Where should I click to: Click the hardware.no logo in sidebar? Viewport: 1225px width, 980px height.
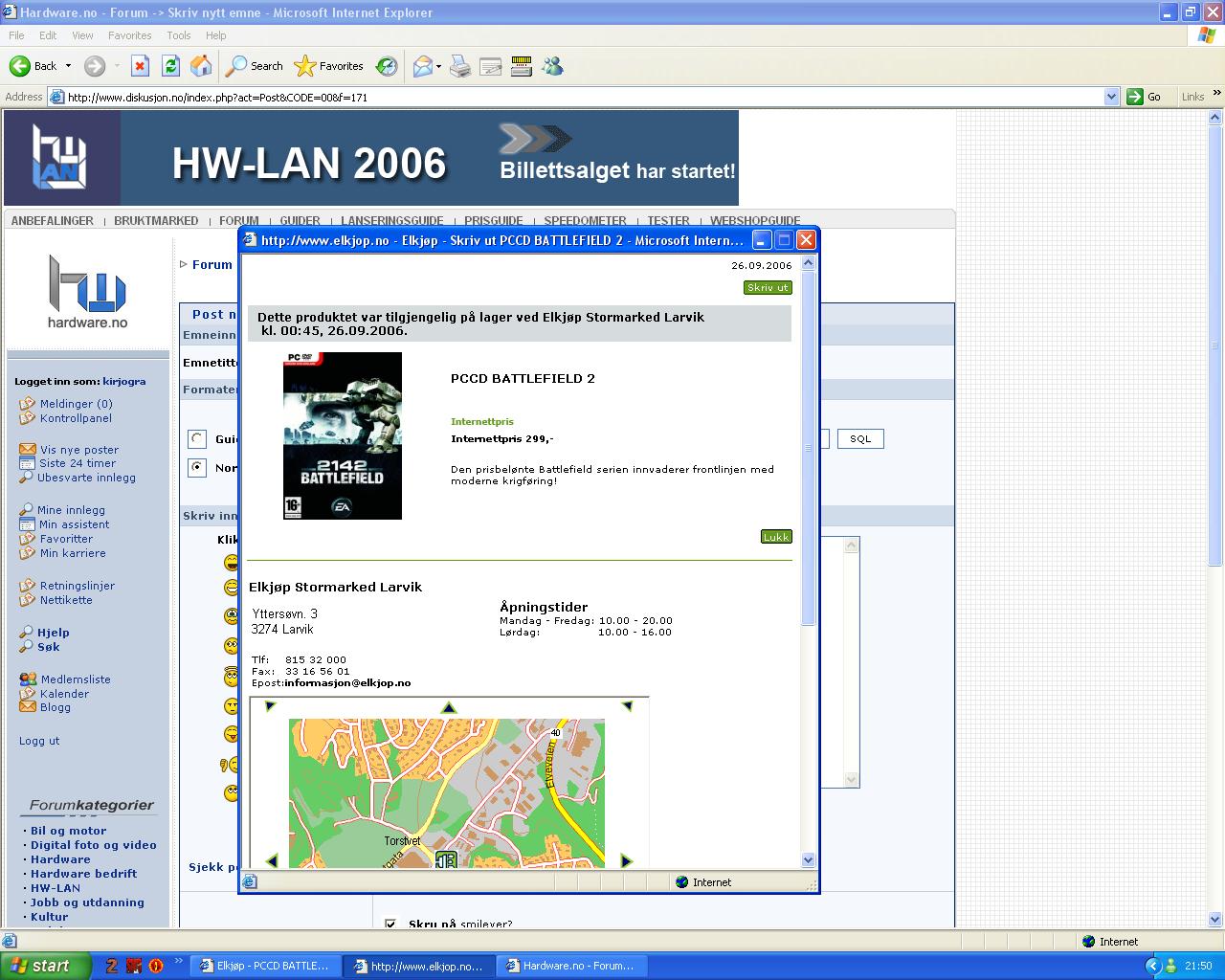point(88,292)
